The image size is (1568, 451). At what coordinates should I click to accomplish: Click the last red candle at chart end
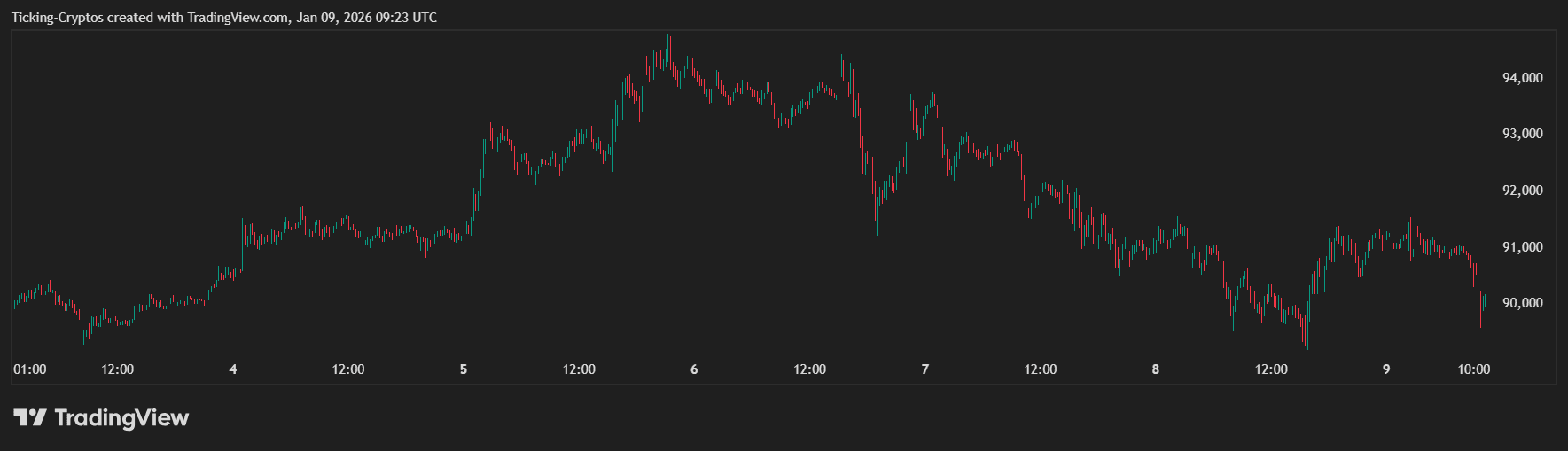click(x=1480, y=312)
